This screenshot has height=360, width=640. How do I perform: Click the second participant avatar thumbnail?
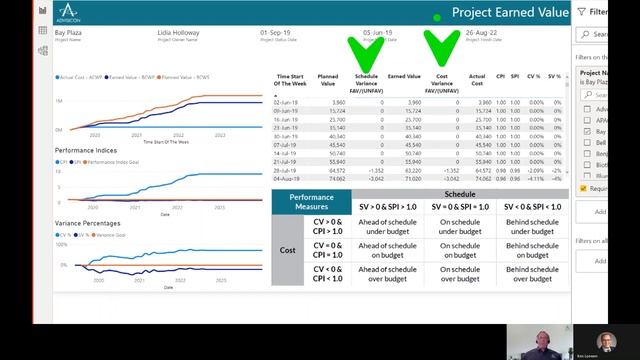(x=607, y=342)
